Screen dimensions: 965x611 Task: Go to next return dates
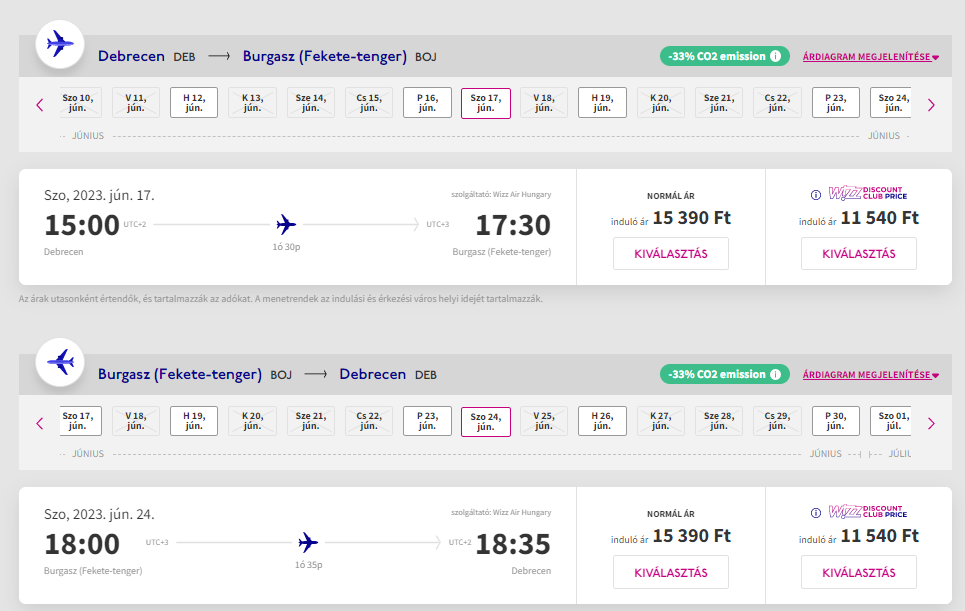tap(931, 422)
